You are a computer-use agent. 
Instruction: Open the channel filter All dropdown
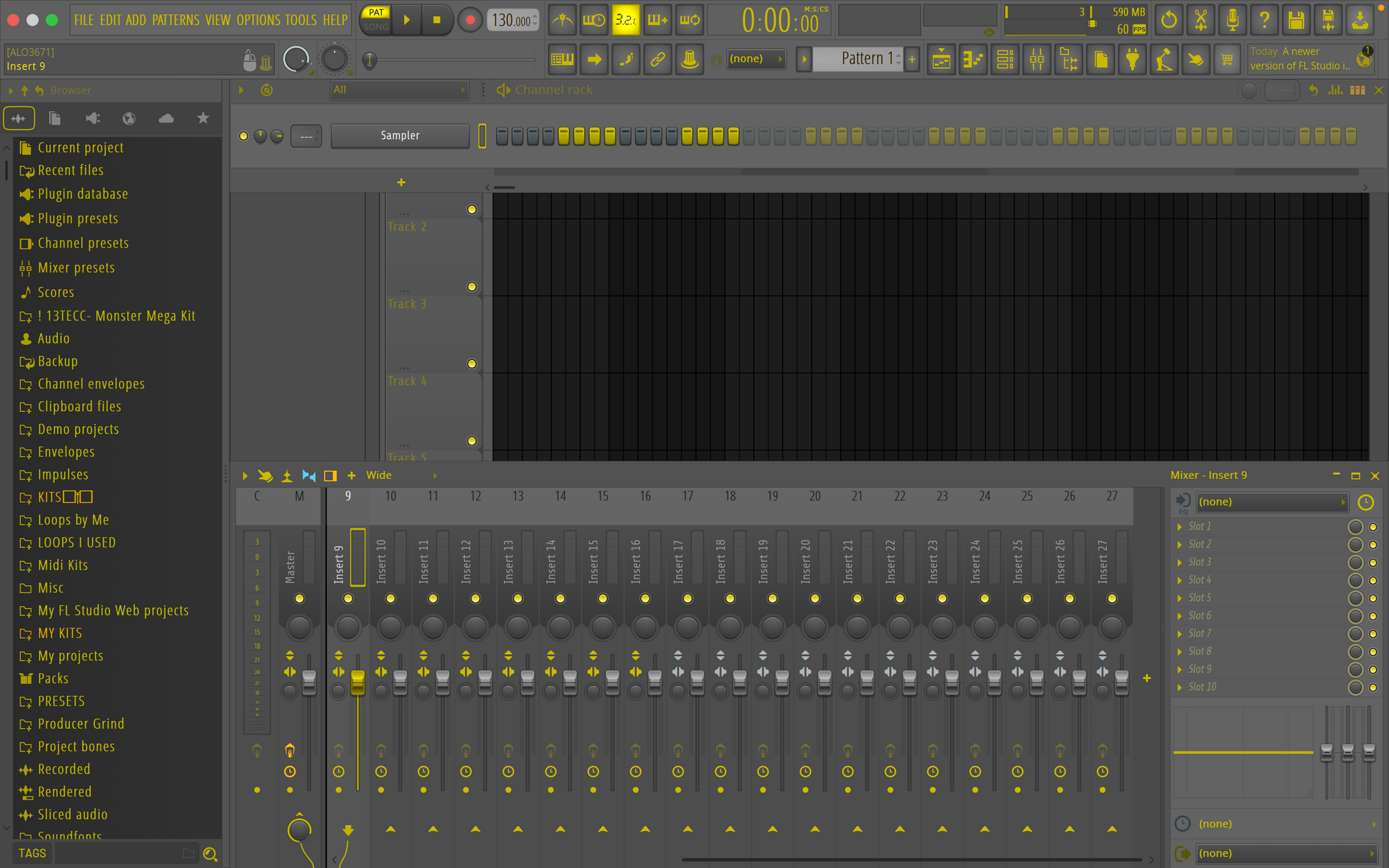coord(398,90)
